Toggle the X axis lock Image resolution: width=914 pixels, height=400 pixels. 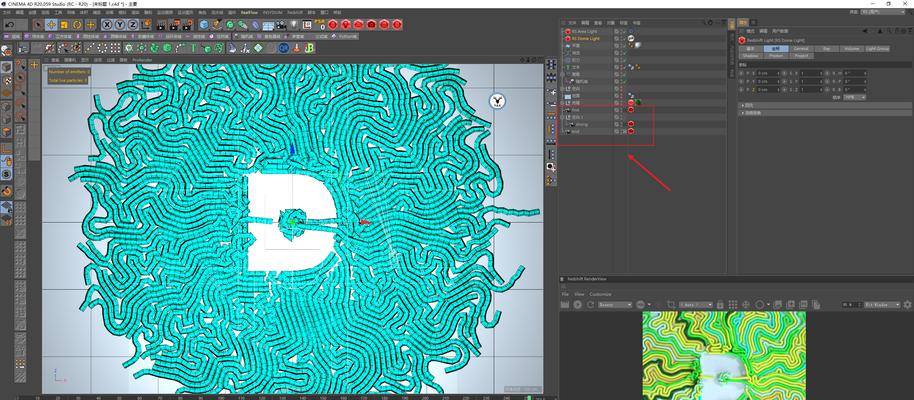point(107,24)
